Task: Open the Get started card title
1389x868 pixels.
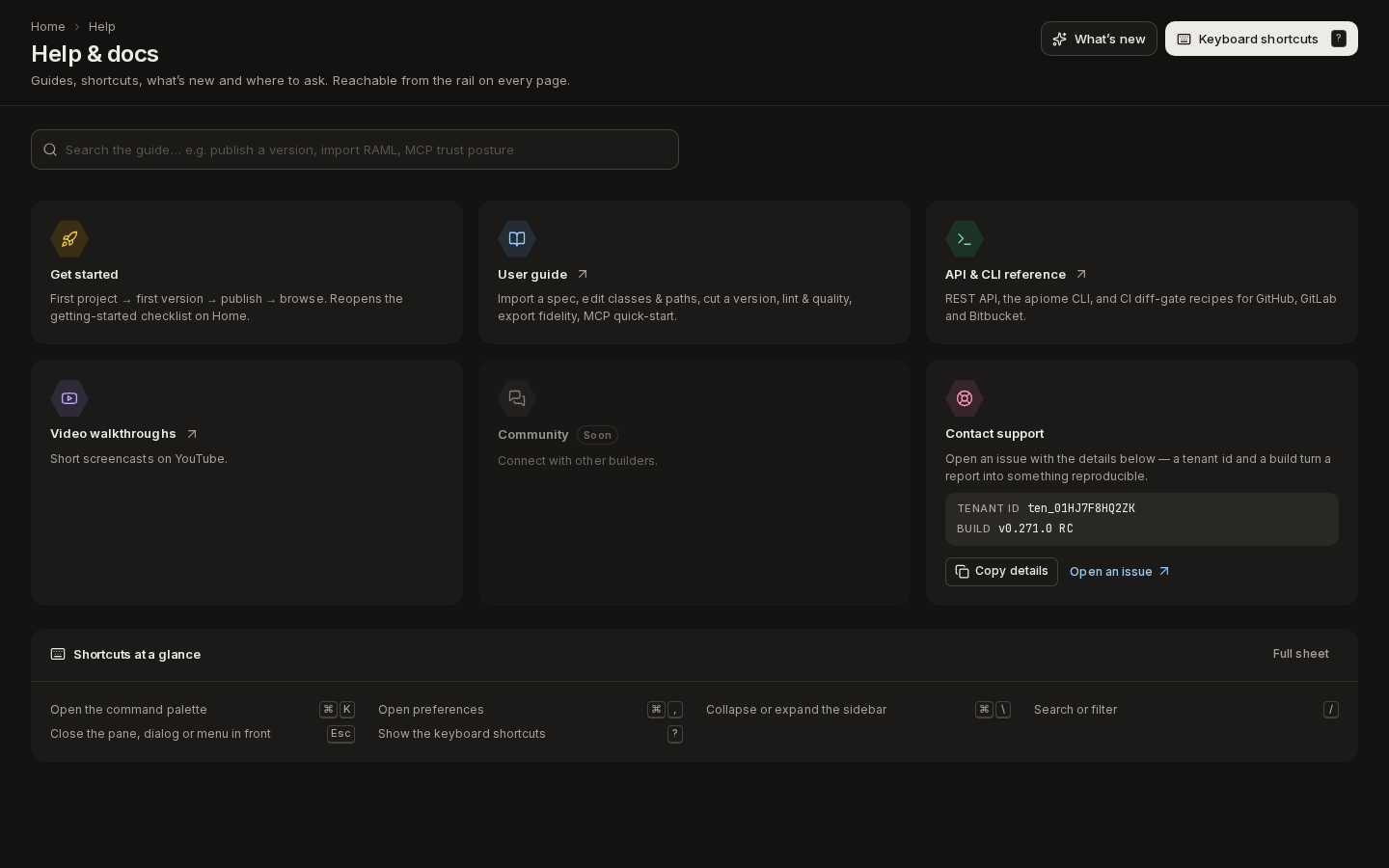Action: 84,275
